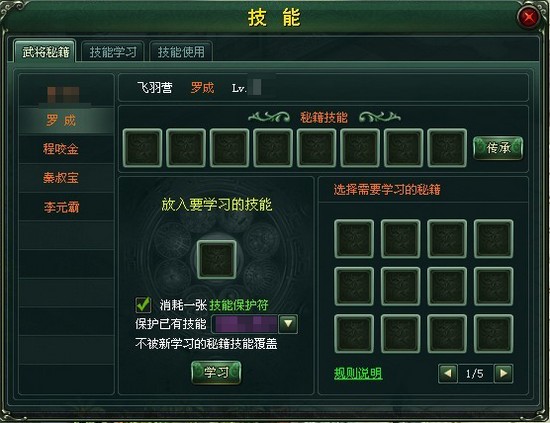Viewport: 550px width, 423px height.
Task: Go to next page of 秘籍 list
Action: (x=503, y=374)
